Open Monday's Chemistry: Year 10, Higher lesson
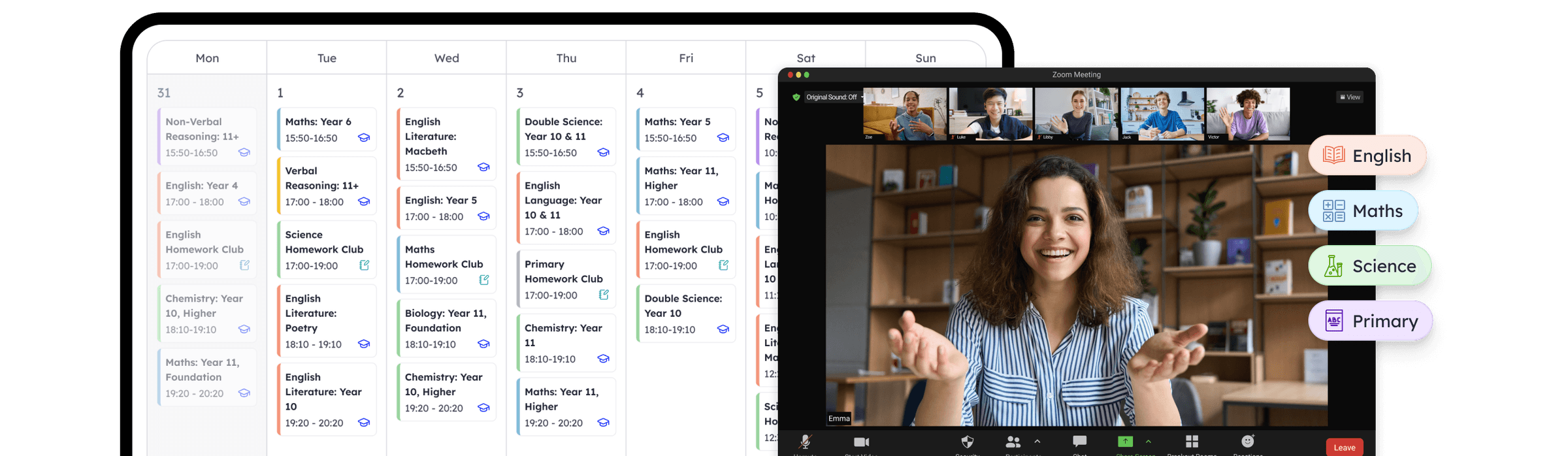 [x=207, y=314]
